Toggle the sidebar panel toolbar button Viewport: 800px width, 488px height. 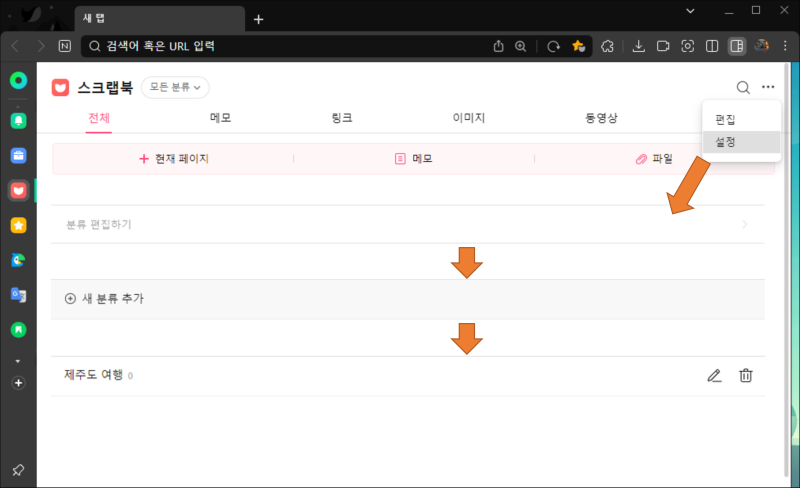[x=737, y=46]
